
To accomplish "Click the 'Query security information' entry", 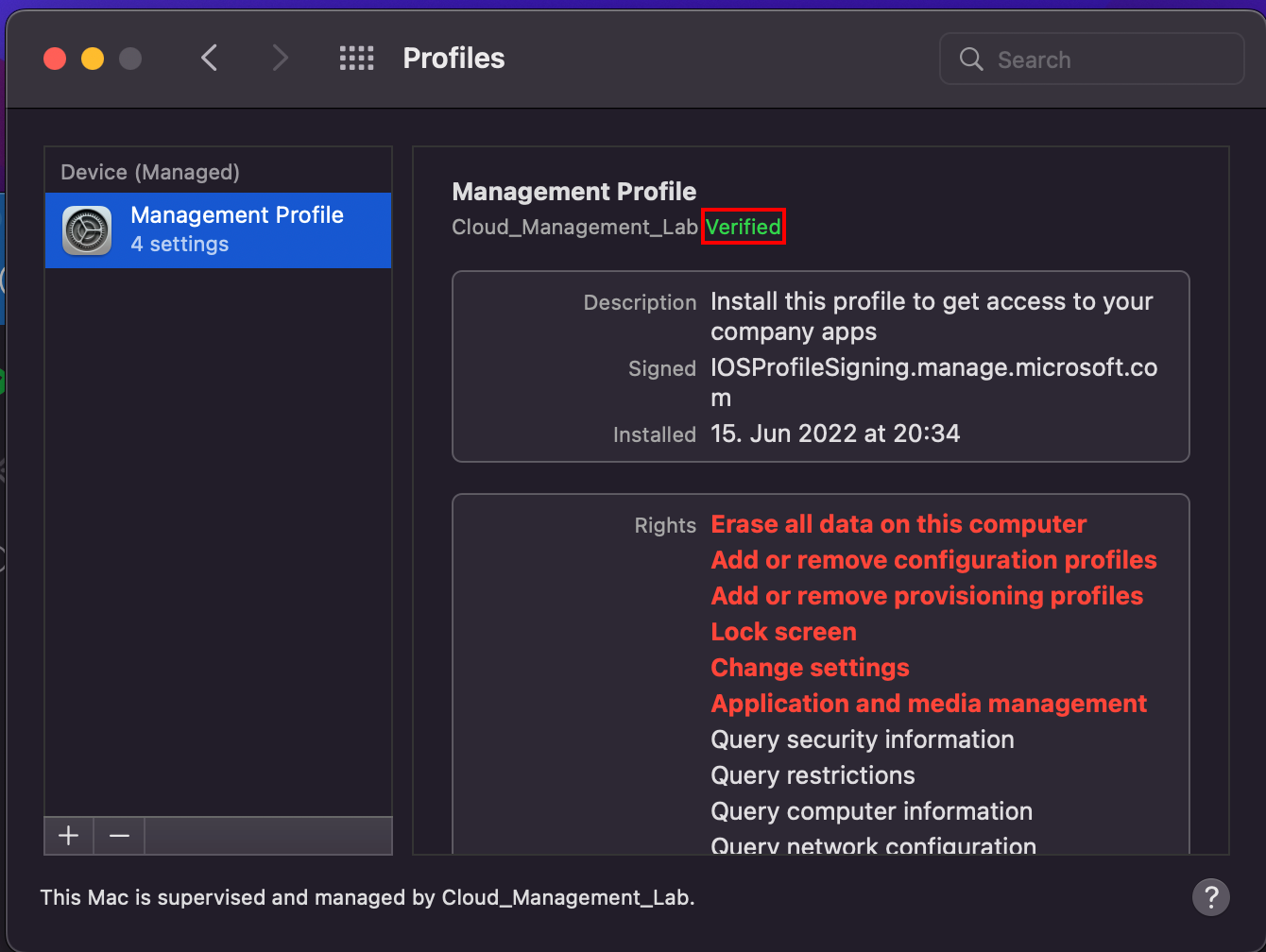I will coord(862,739).
